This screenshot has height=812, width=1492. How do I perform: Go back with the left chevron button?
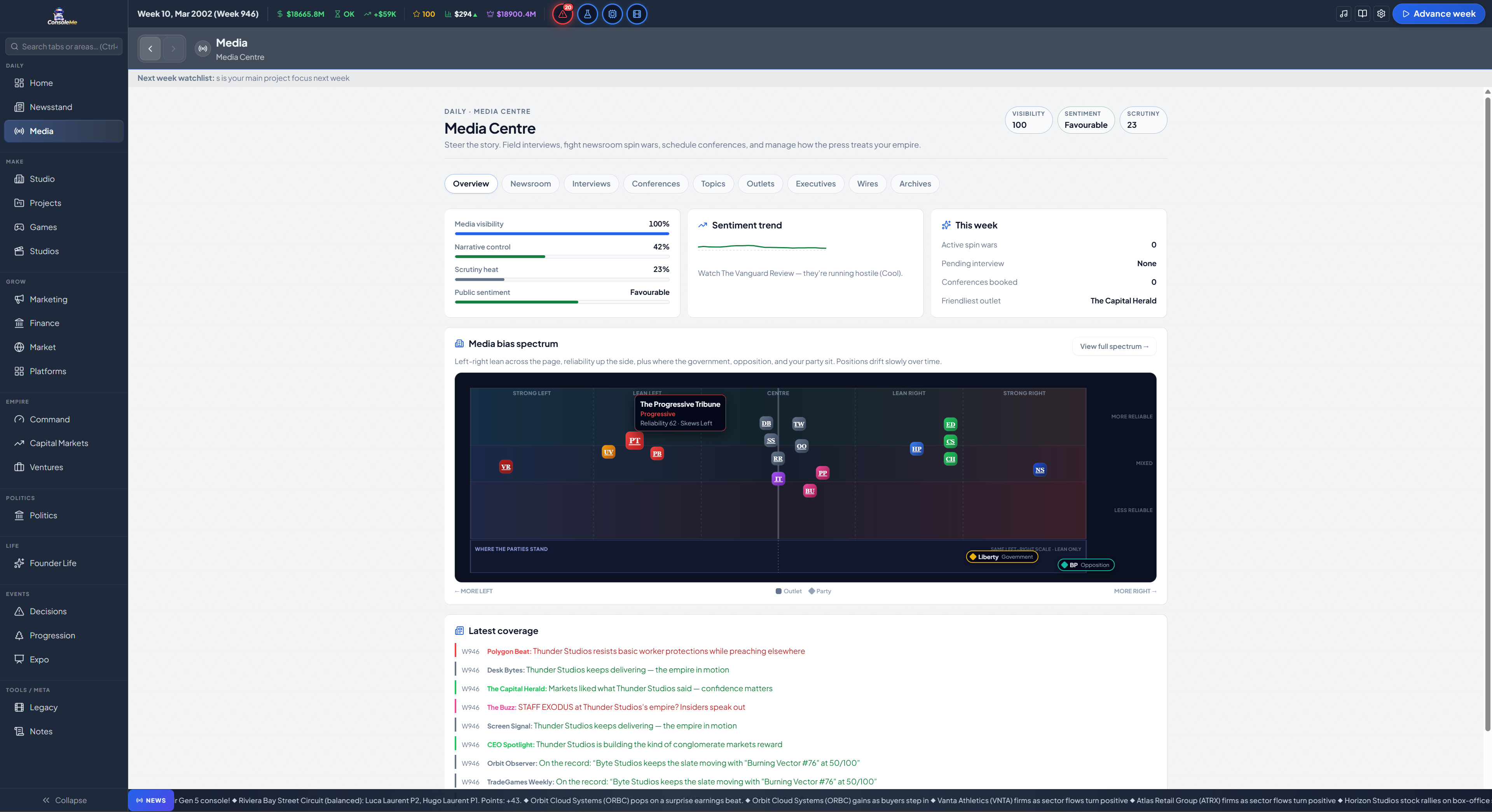coord(150,49)
